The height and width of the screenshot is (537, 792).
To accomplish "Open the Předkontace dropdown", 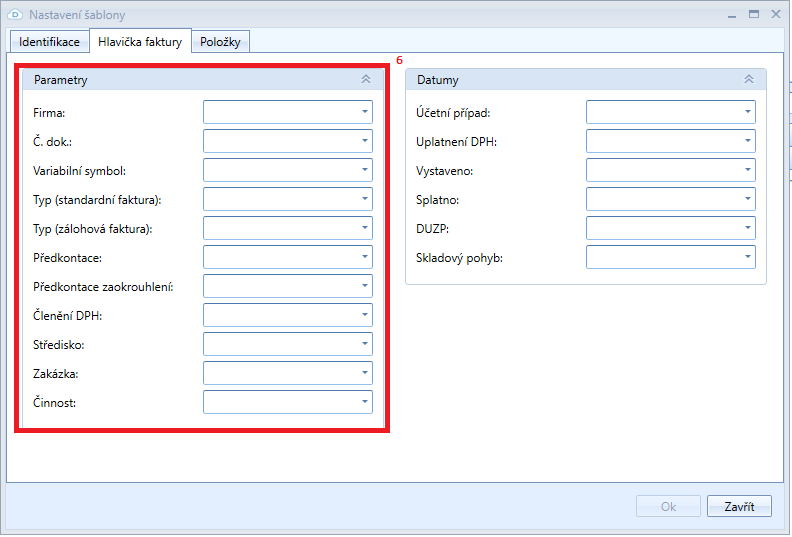I will 365,257.
